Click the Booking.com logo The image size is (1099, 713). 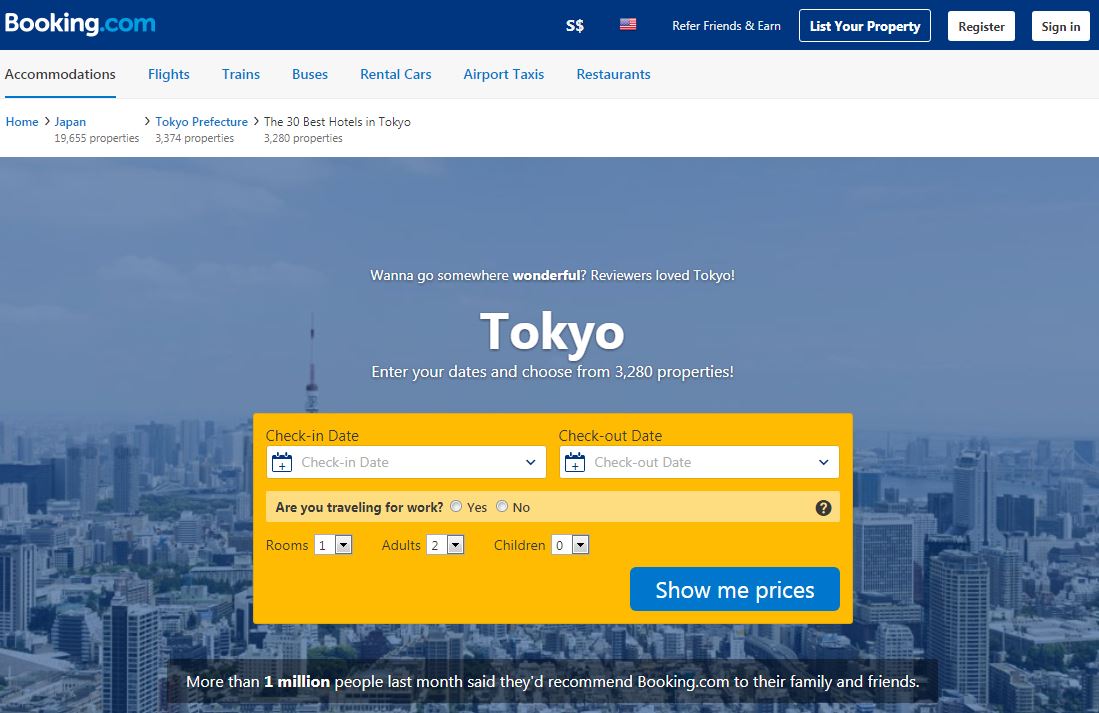click(x=80, y=24)
